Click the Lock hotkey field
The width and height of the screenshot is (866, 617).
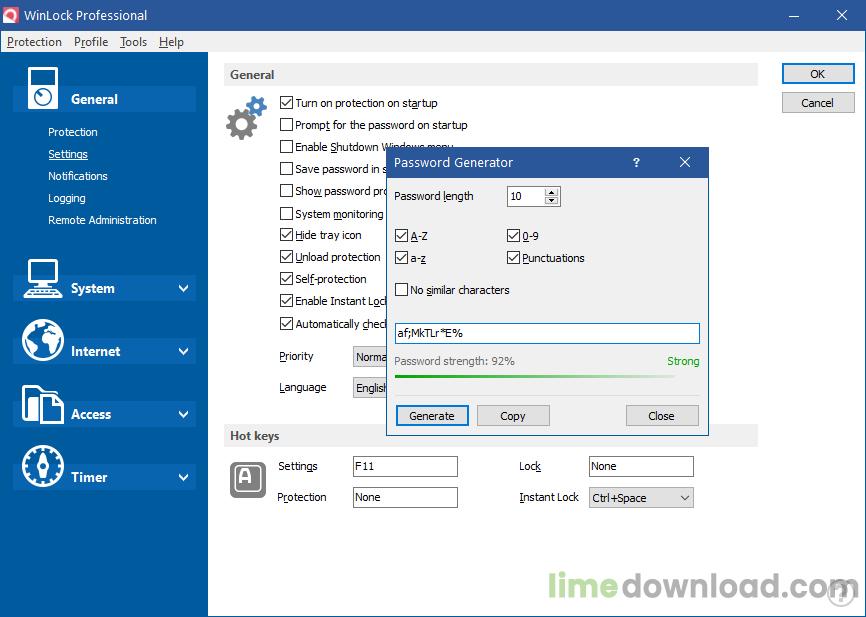click(641, 466)
